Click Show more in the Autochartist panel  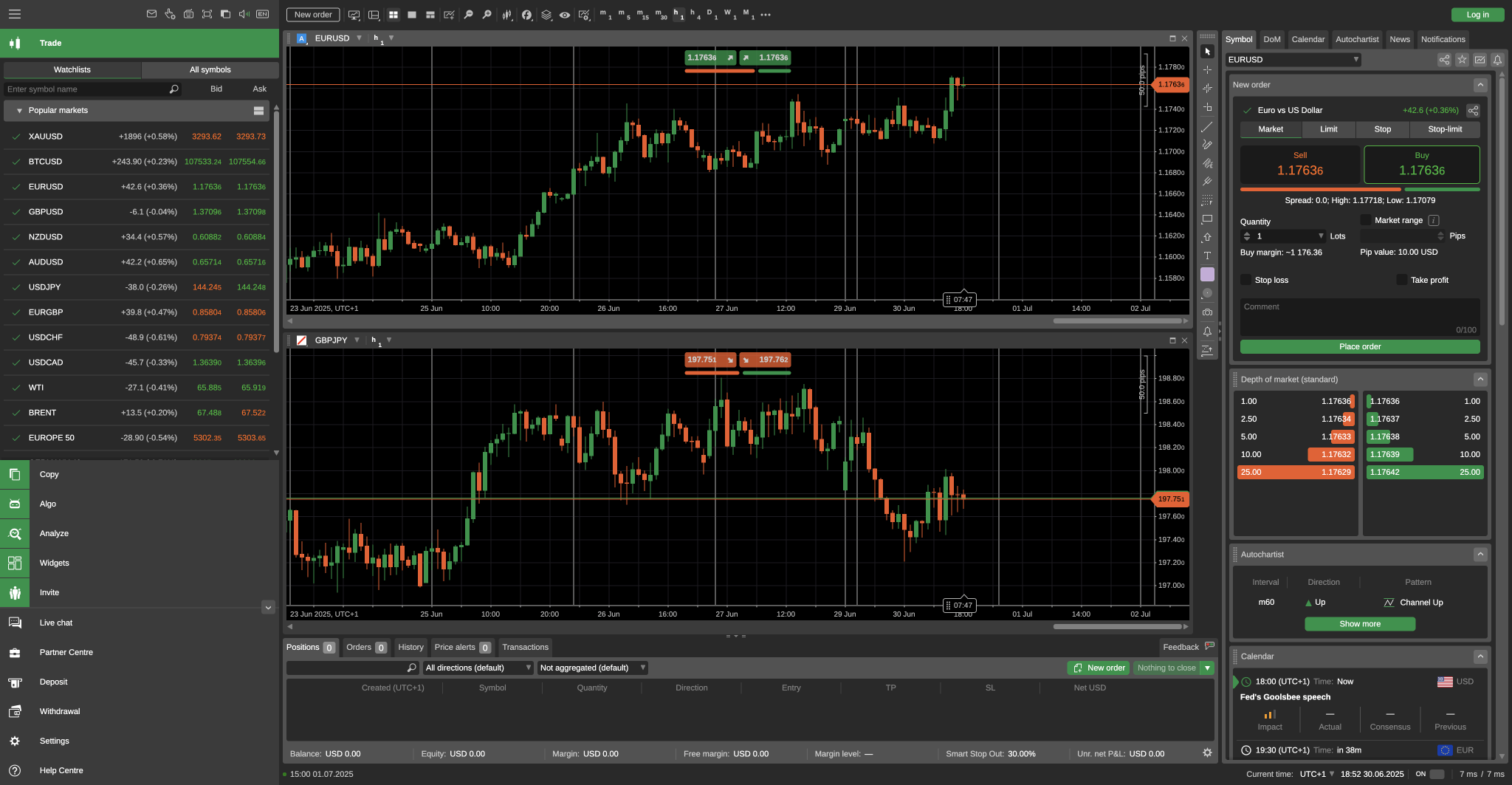(x=1359, y=623)
